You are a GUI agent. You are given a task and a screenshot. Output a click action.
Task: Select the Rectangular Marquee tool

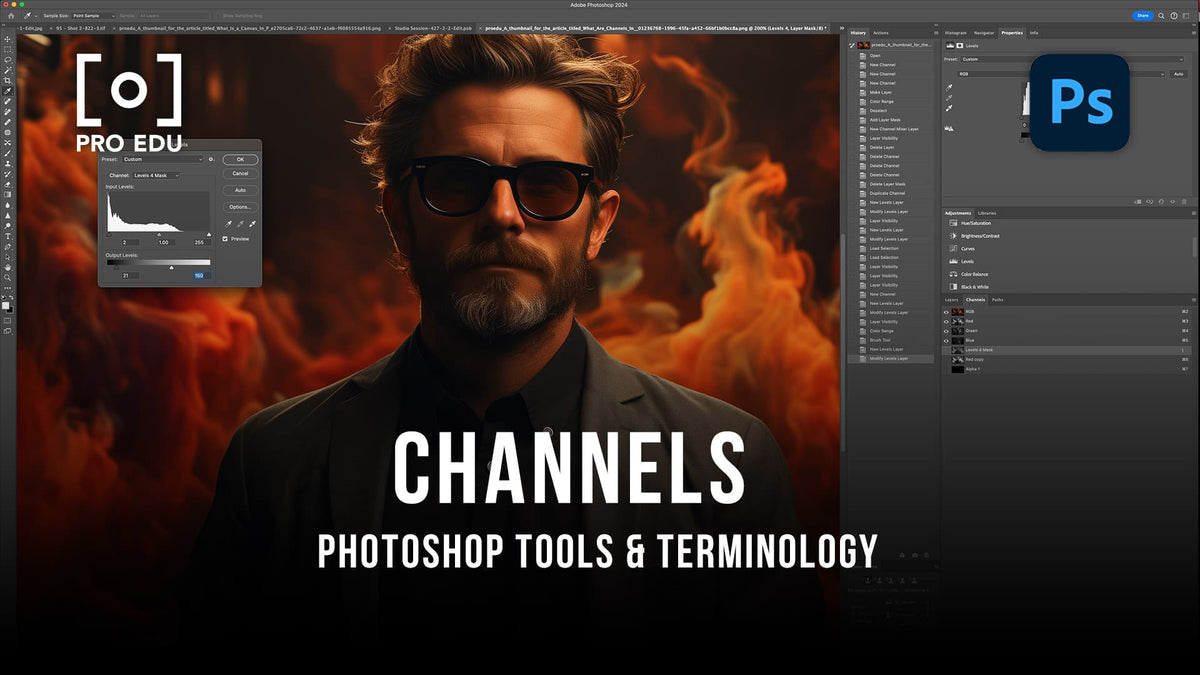8,49
